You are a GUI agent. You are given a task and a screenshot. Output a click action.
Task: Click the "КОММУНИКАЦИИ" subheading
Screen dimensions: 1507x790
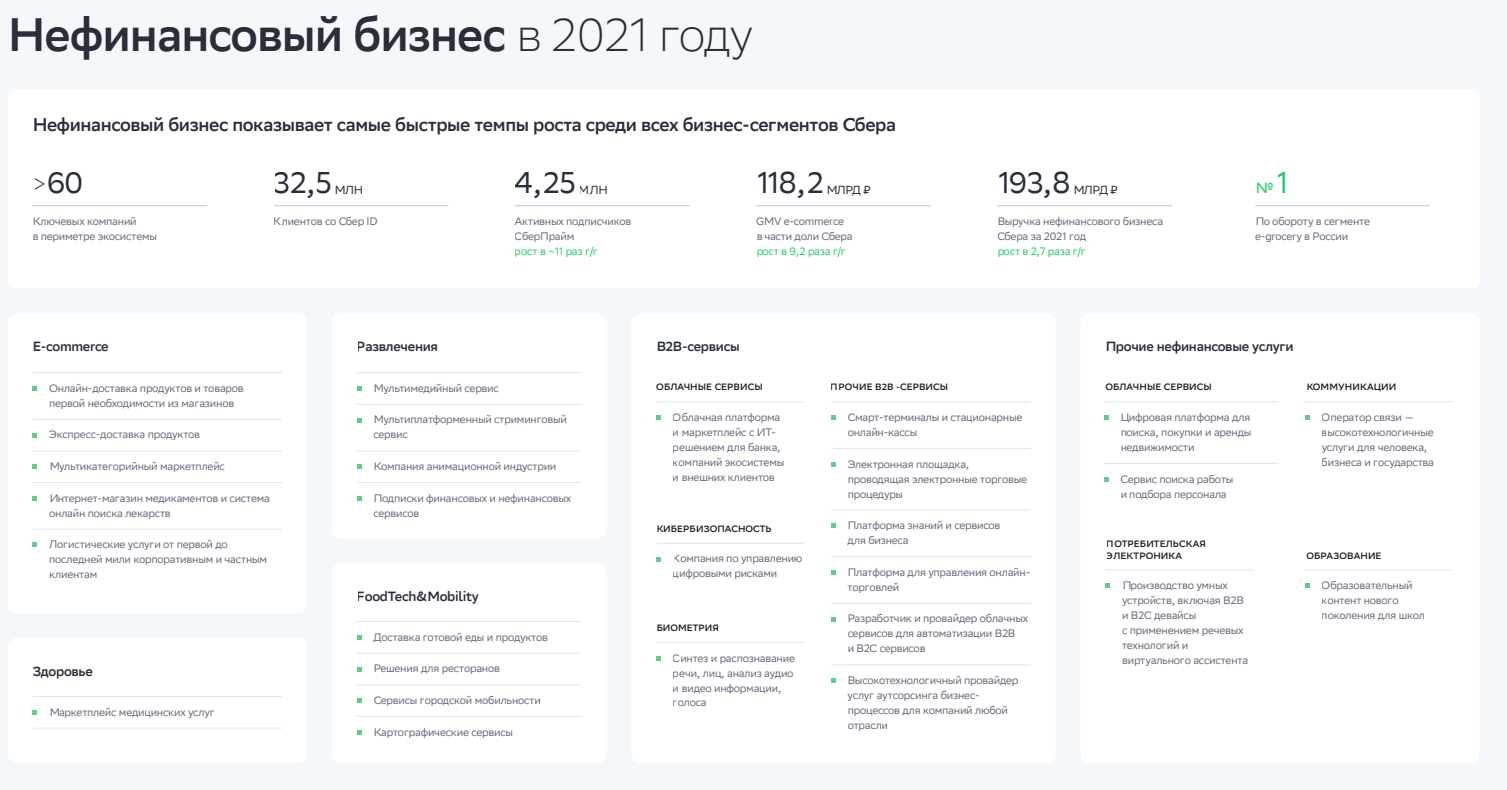(x=1351, y=387)
